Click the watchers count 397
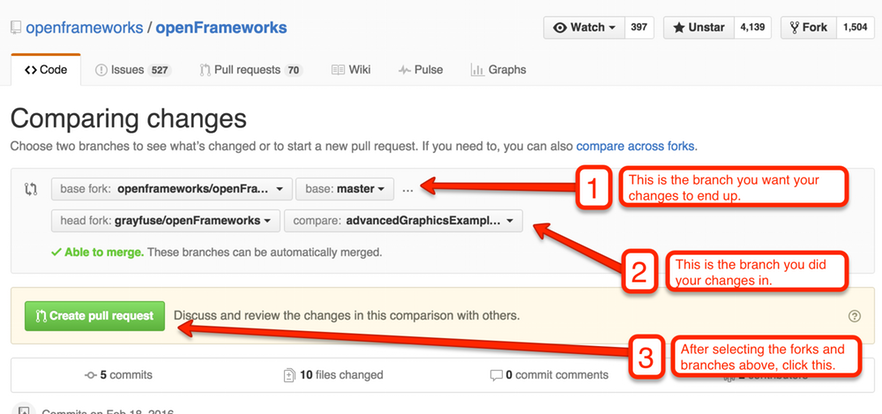This screenshot has width=882, height=414. point(639,28)
